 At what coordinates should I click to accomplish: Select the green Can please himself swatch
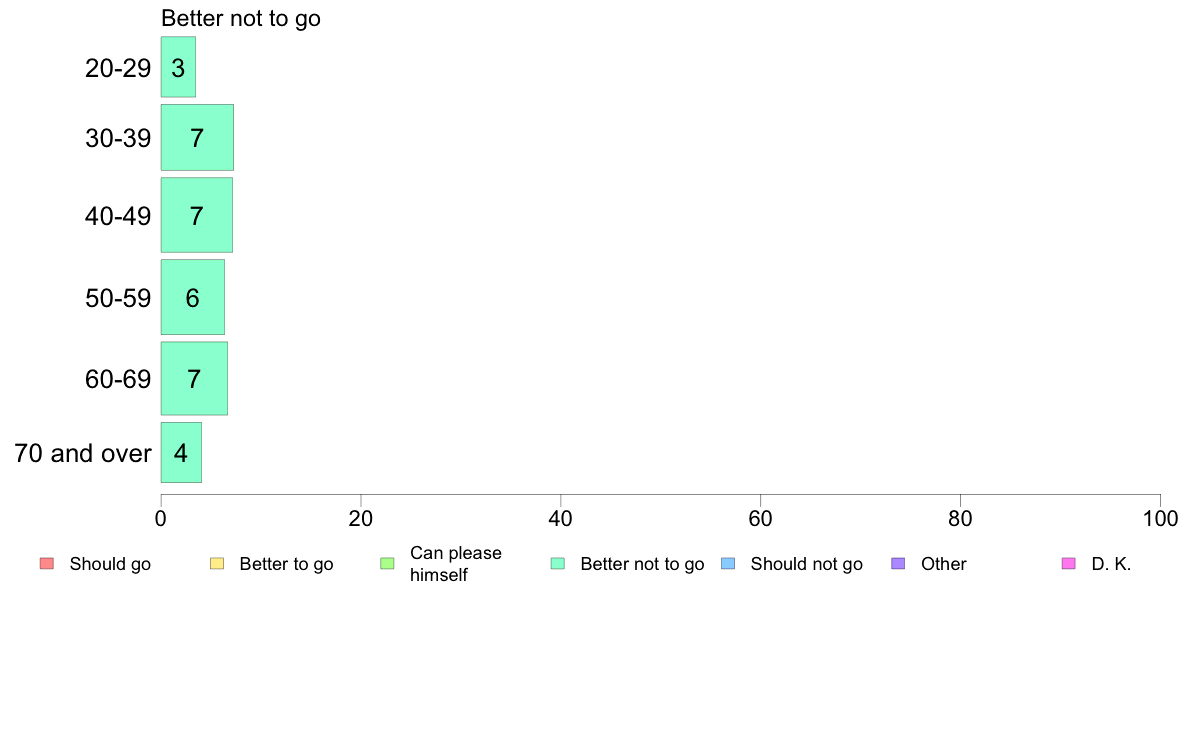(387, 563)
